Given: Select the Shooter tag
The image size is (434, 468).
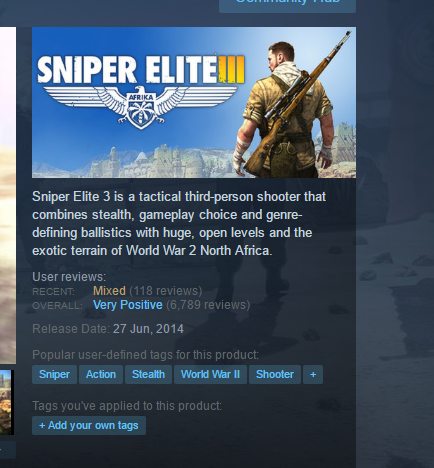Looking at the screenshot, I should click(275, 374).
